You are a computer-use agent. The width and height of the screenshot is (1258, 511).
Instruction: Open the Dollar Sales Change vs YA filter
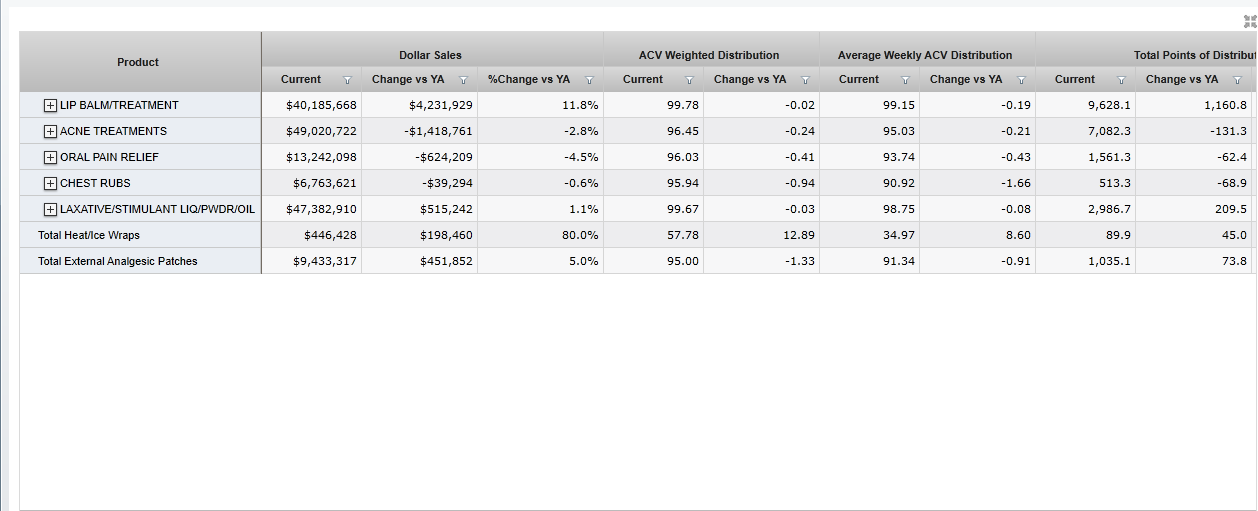(x=463, y=80)
